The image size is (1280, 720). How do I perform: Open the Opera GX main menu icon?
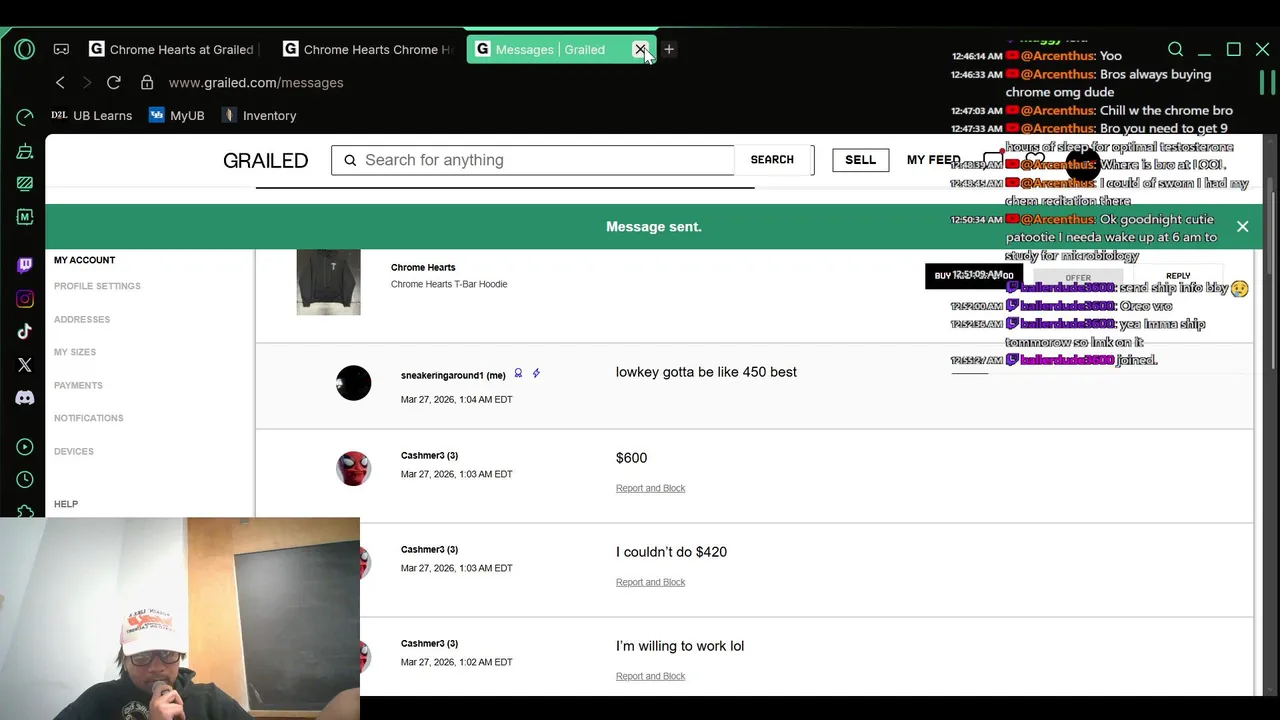pyautogui.click(x=25, y=49)
